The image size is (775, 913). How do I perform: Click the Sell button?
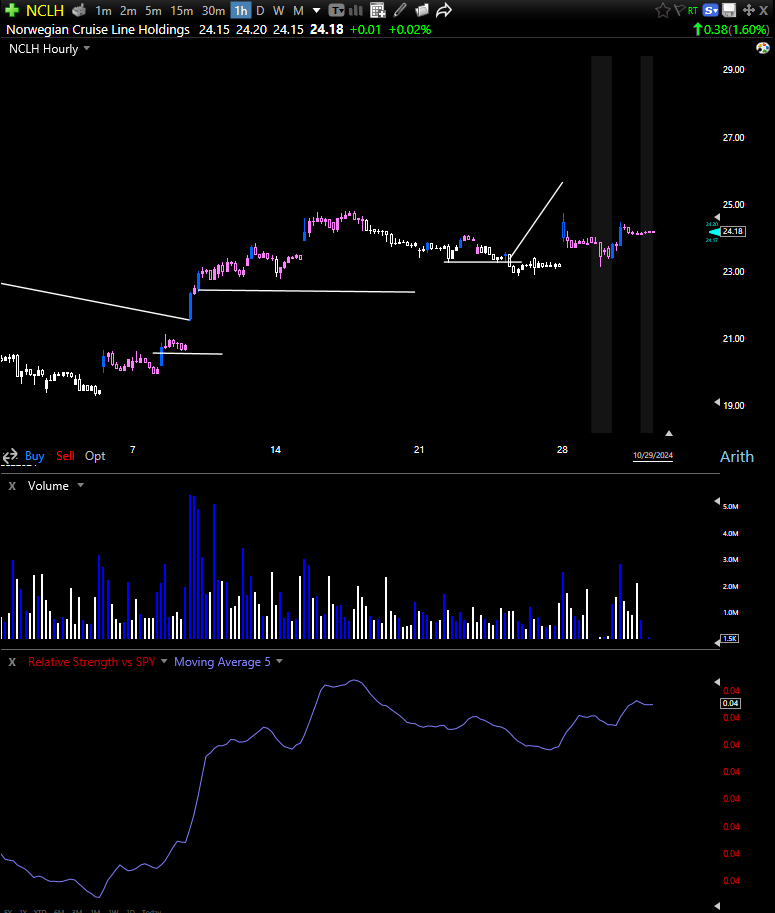click(x=65, y=456)
